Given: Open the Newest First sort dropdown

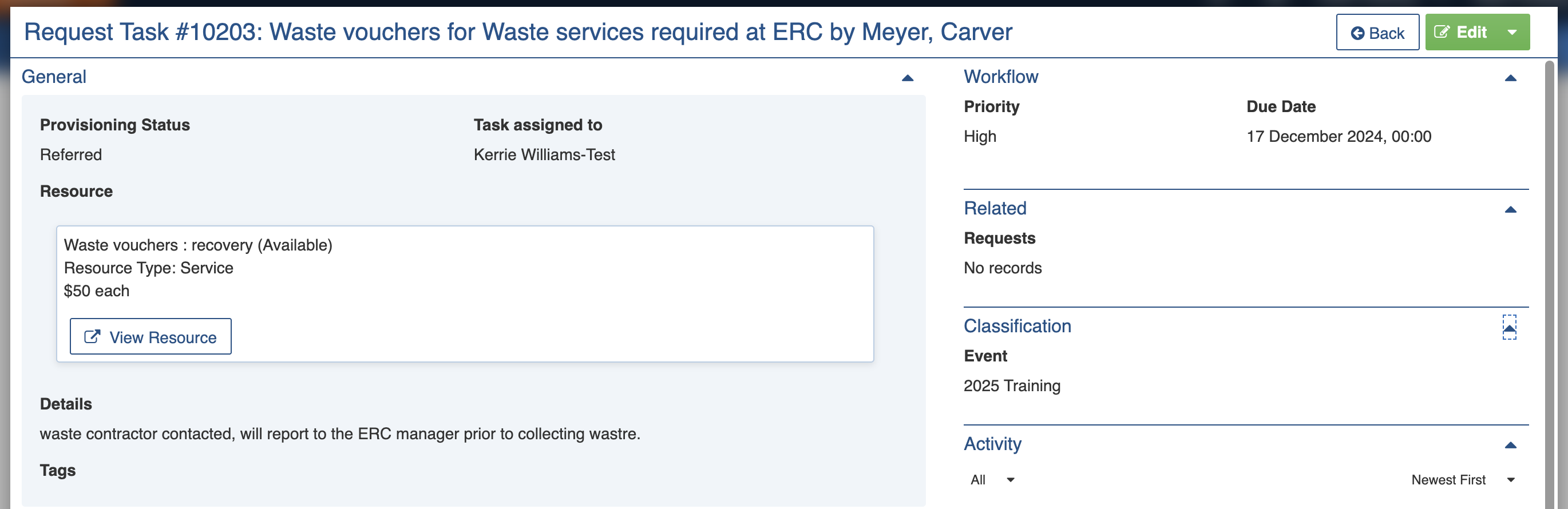Looking at the screenshot, I should coord(1462,480).
